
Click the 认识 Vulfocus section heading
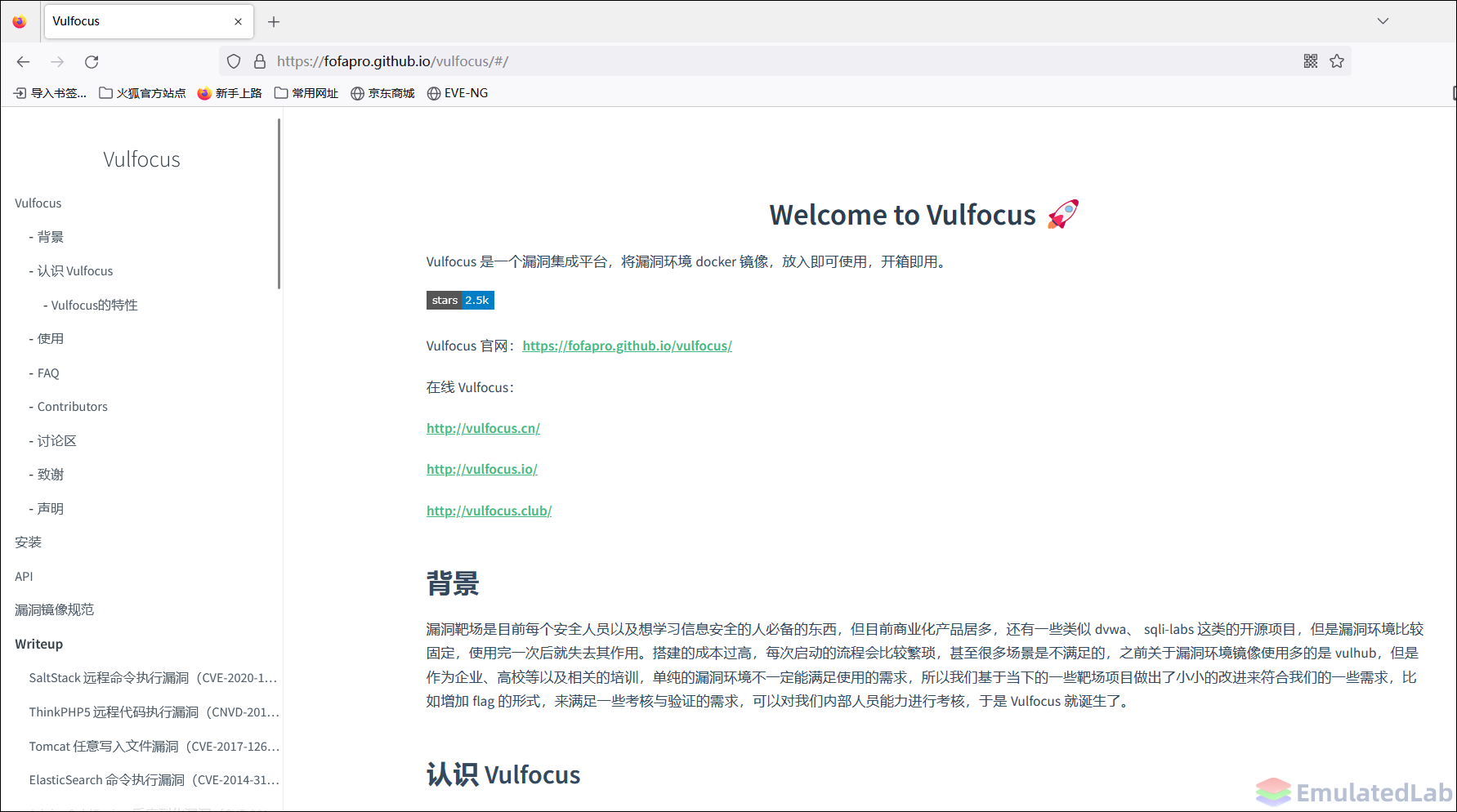pyautogui.click(x=503, y=774)
